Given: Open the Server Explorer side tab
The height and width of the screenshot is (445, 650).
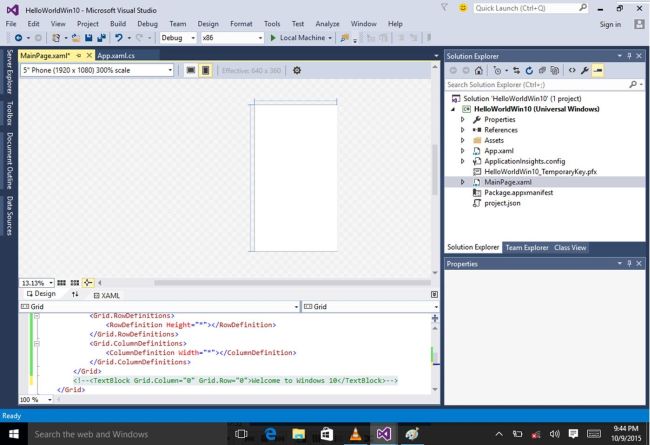Looking at the screenshot, I should point(10,71).
